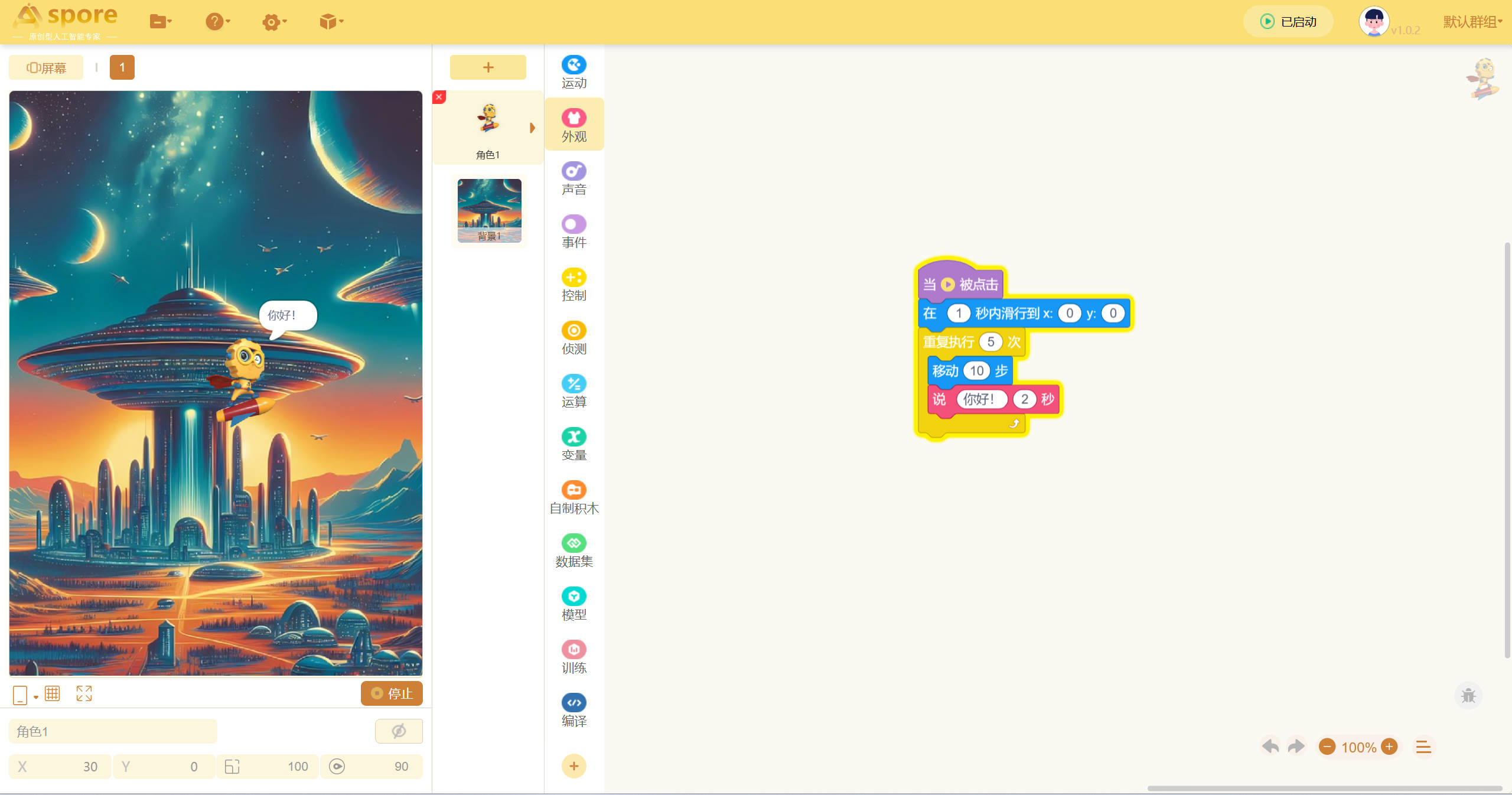Expand 角色1 sprite arrow
1512x795 pixels.
click(532, 128)
